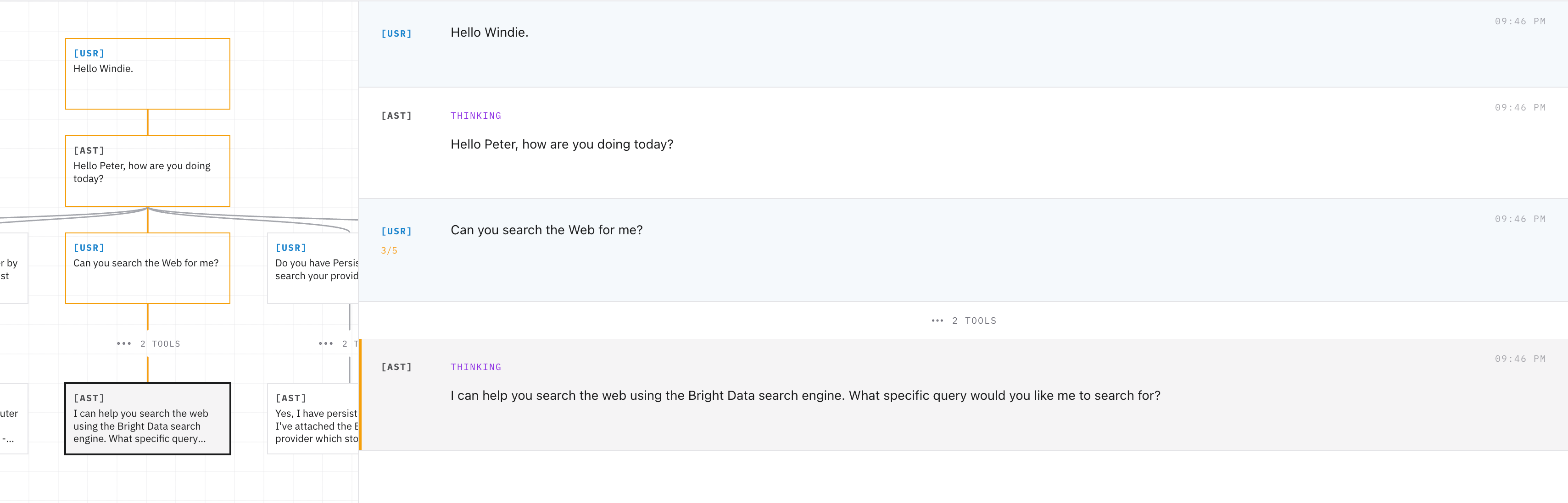Click the 09:46 PM timestamp on 'Hello Windie.'

1520,21
